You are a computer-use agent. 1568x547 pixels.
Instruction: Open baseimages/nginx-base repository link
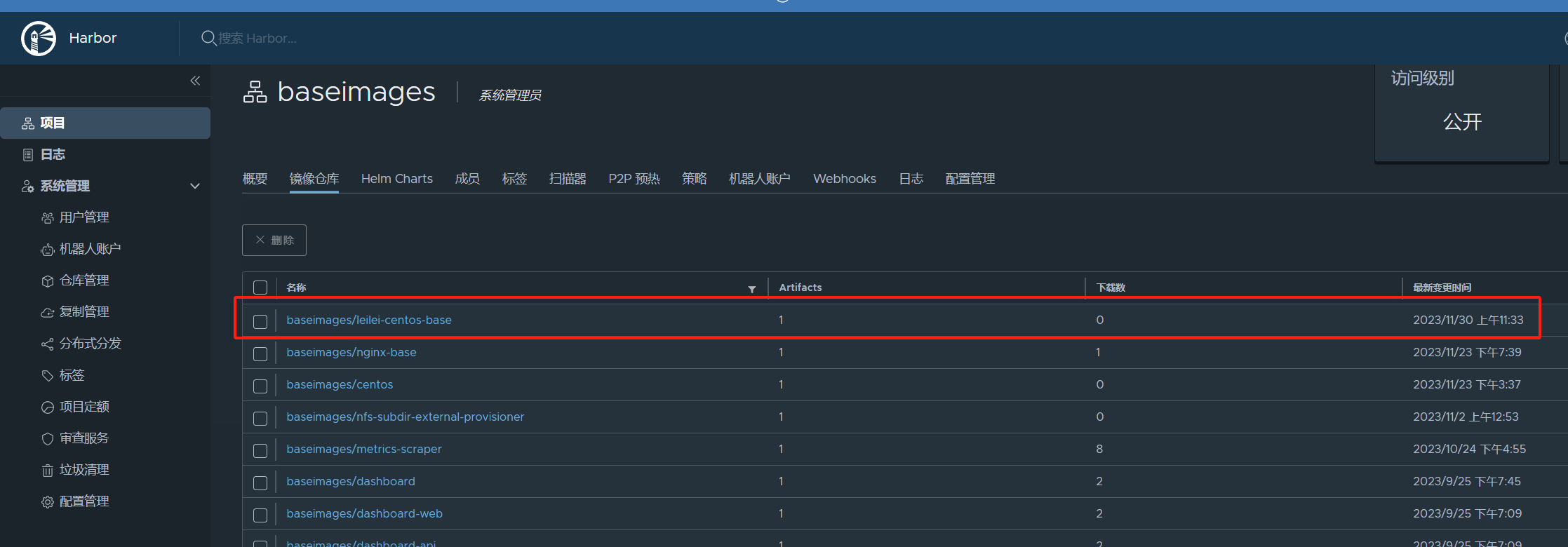pyautogui.click(x=351, y=352)
